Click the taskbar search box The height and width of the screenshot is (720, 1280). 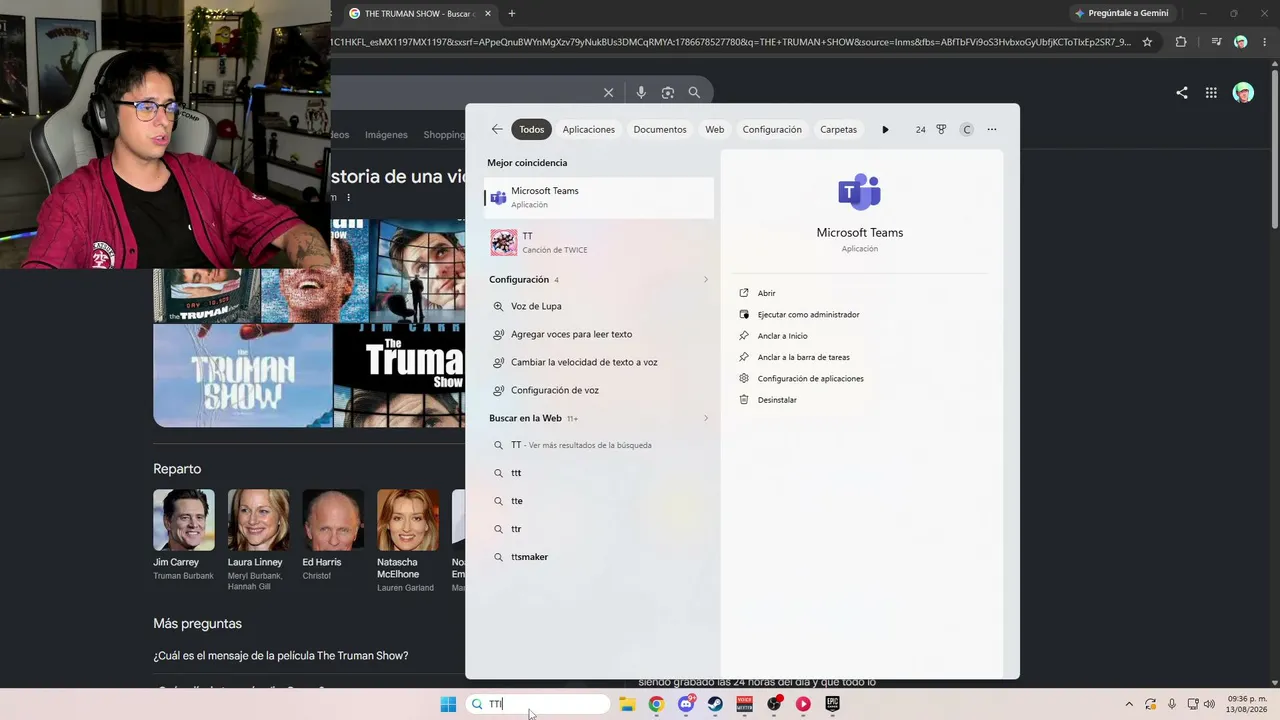coord(538,704)
